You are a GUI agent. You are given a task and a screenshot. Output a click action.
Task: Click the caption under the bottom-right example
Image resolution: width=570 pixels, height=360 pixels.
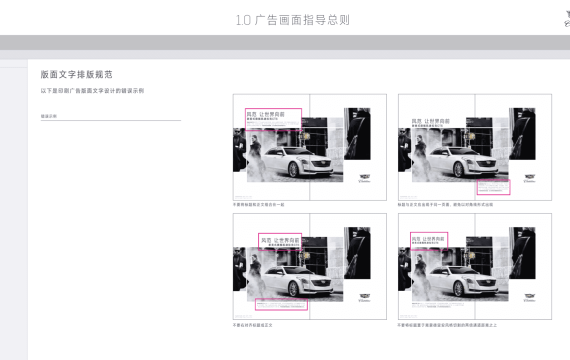click(x=447, y=325)
